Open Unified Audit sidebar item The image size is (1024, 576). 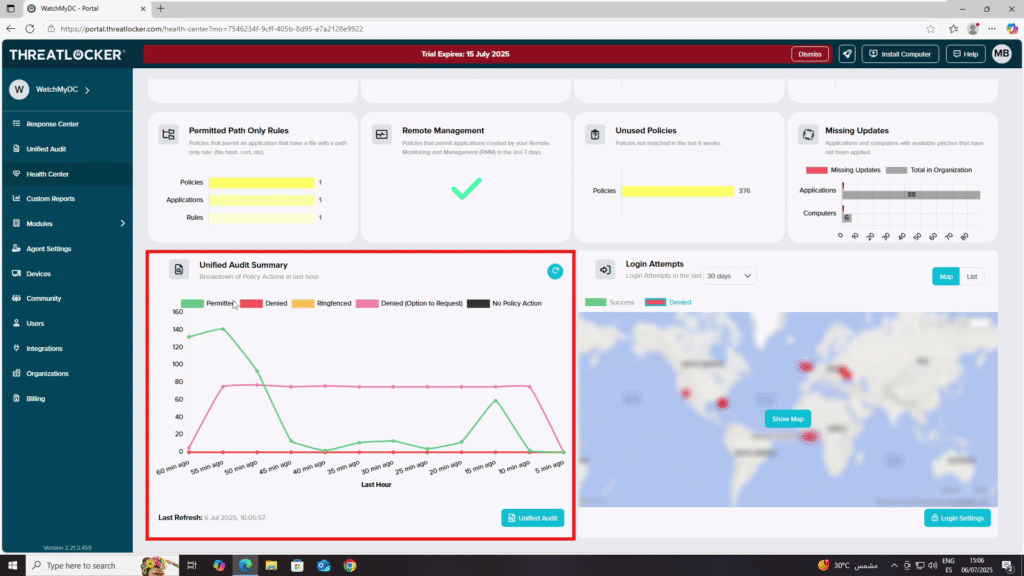click(46, 149)
